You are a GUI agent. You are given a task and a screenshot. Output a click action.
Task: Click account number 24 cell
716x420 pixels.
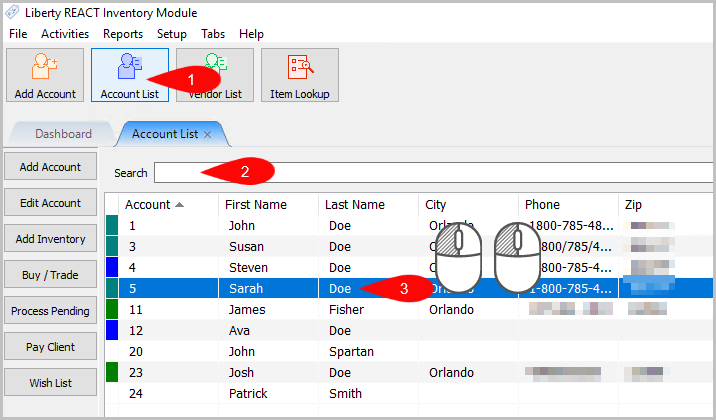[x=168, y=394]
